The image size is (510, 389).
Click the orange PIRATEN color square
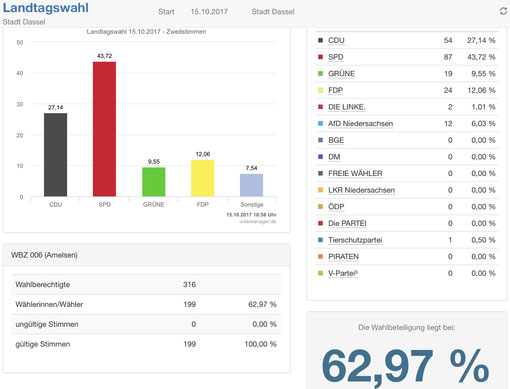point(320,257)
